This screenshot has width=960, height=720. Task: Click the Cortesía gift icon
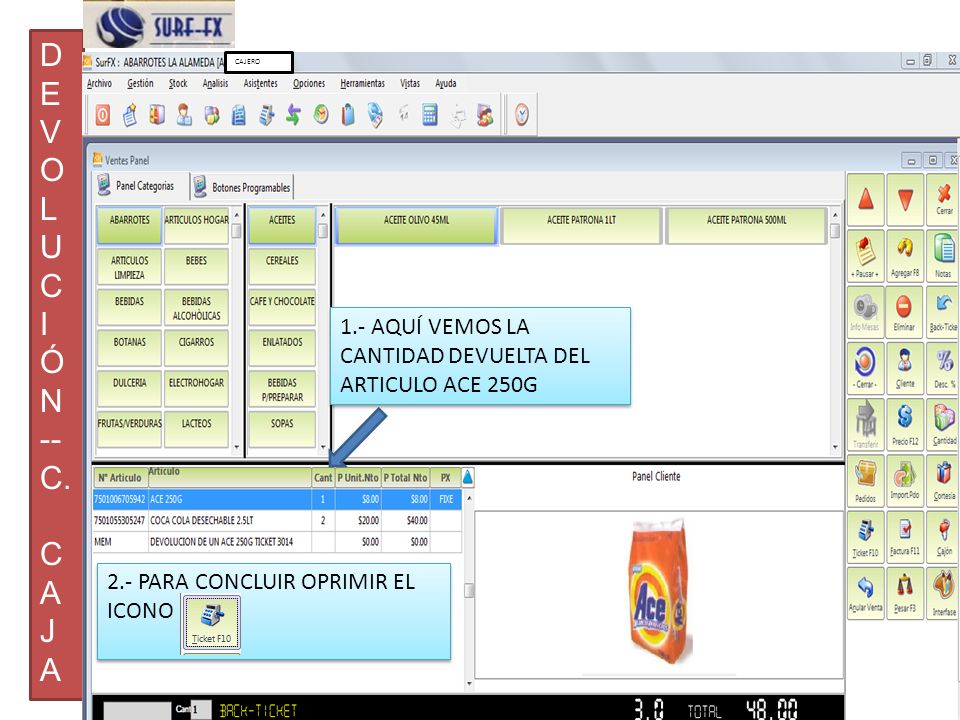click(943, 481)
